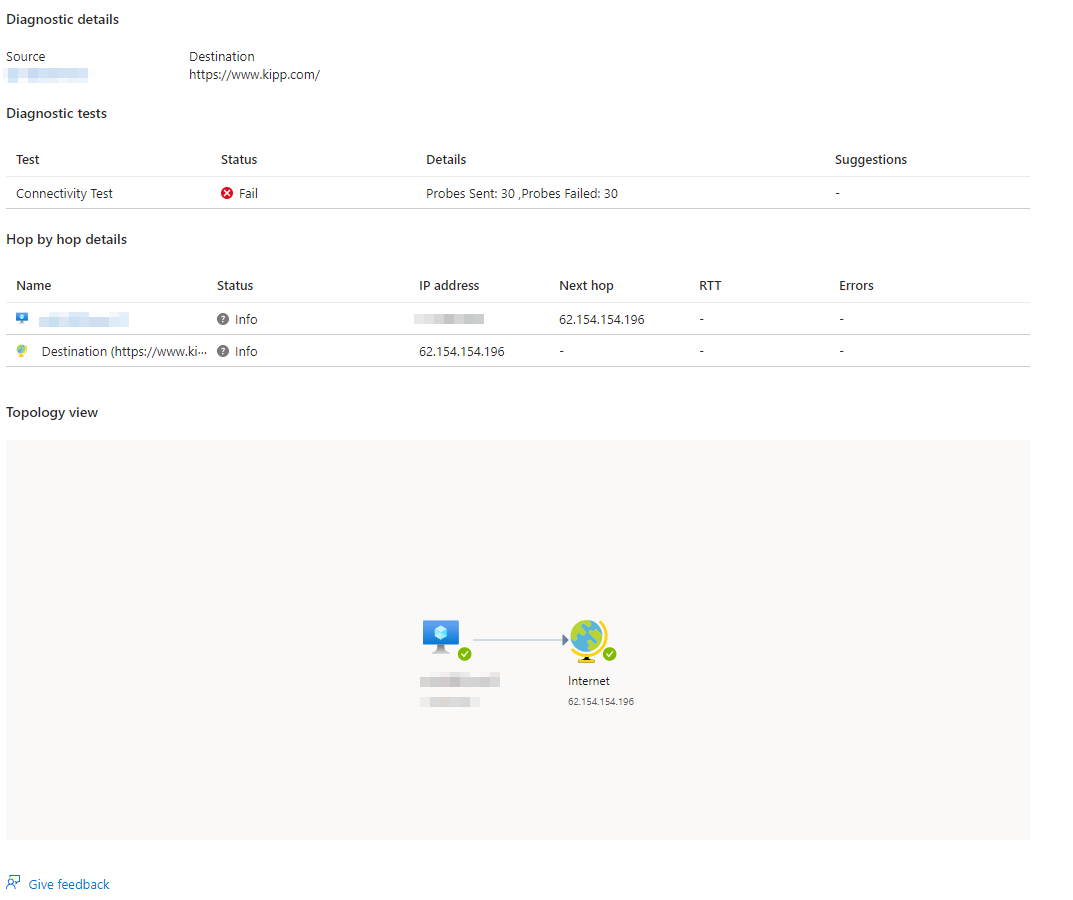
Task: Click the Next hop column header
Action: (586, 285)
